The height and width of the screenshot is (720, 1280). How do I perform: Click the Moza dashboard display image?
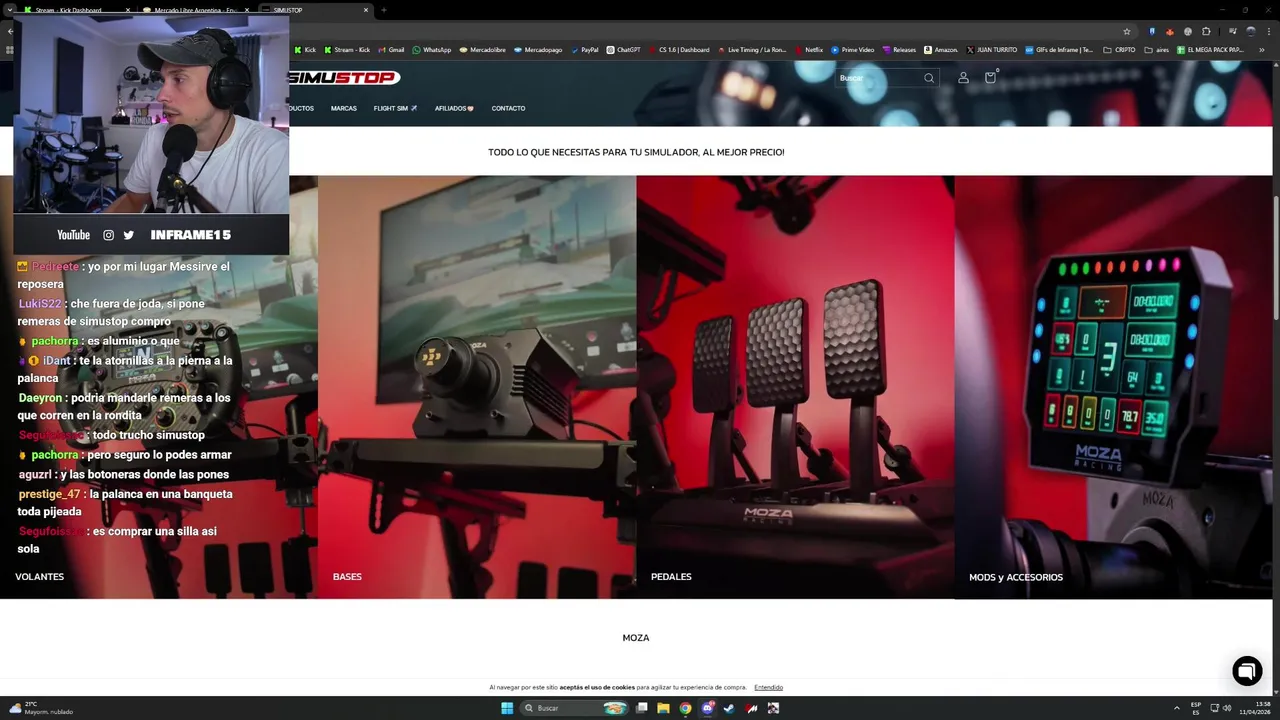click(1113, 387)
